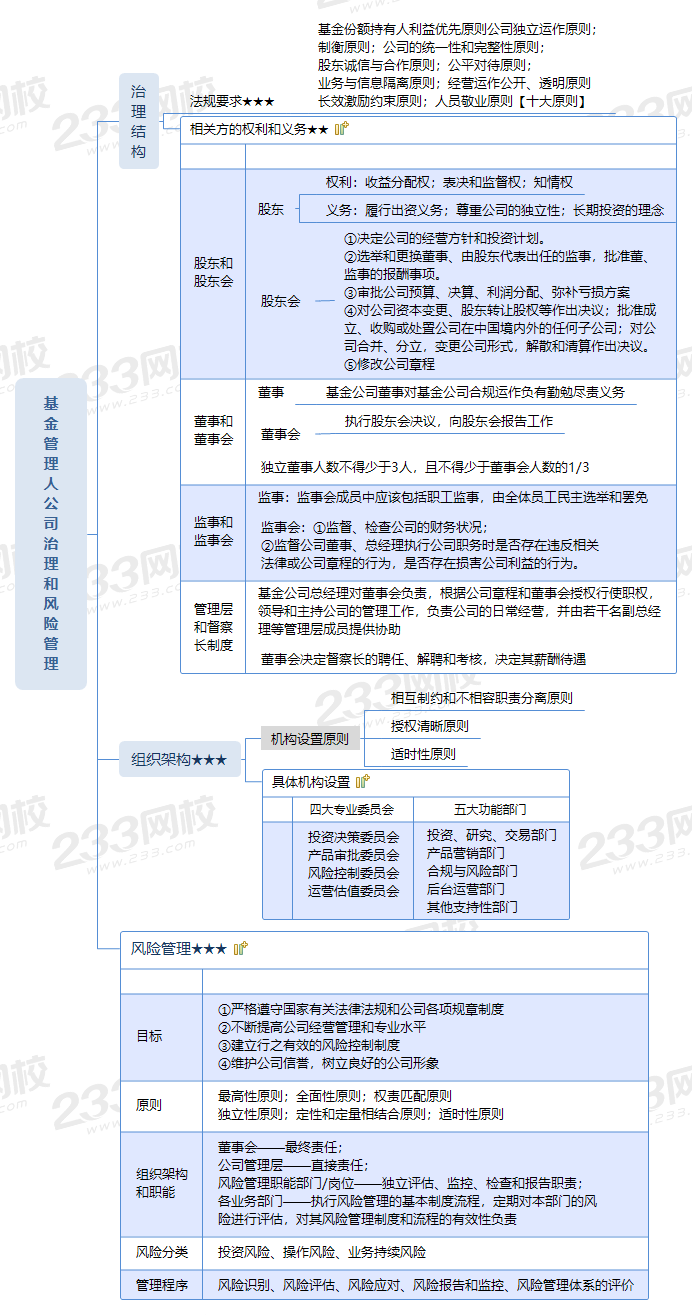The height and width of the screenshot is (1315, 692).
Task: Click the line starting 基金公司总经理对董事会负责
Action: pyautogui.click(x=455, y=592)
